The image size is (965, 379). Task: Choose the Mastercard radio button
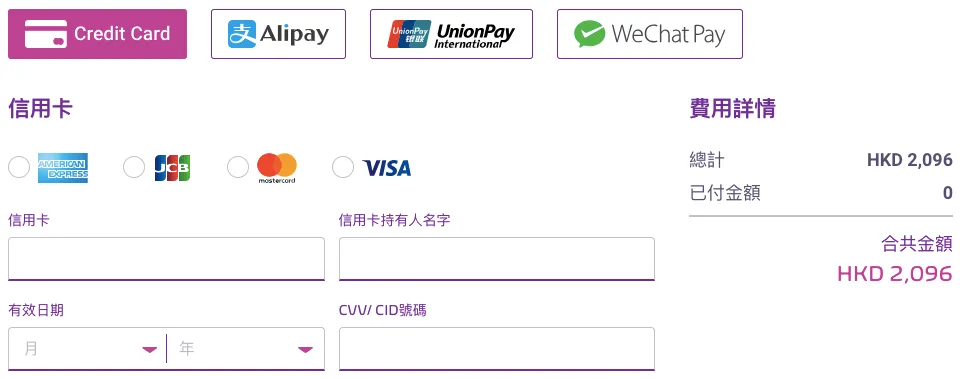point(238,167)
